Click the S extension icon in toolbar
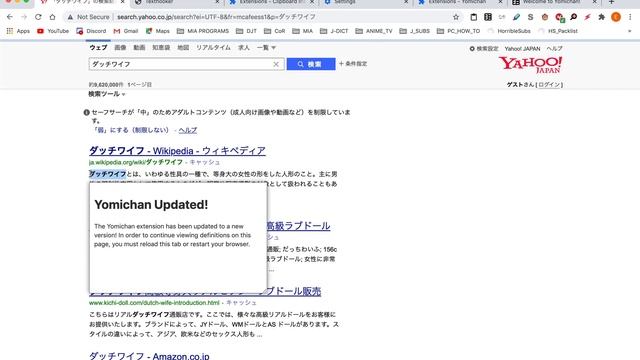Image resolution: width=640 pixels, height=360 pixels. point(530,17)
